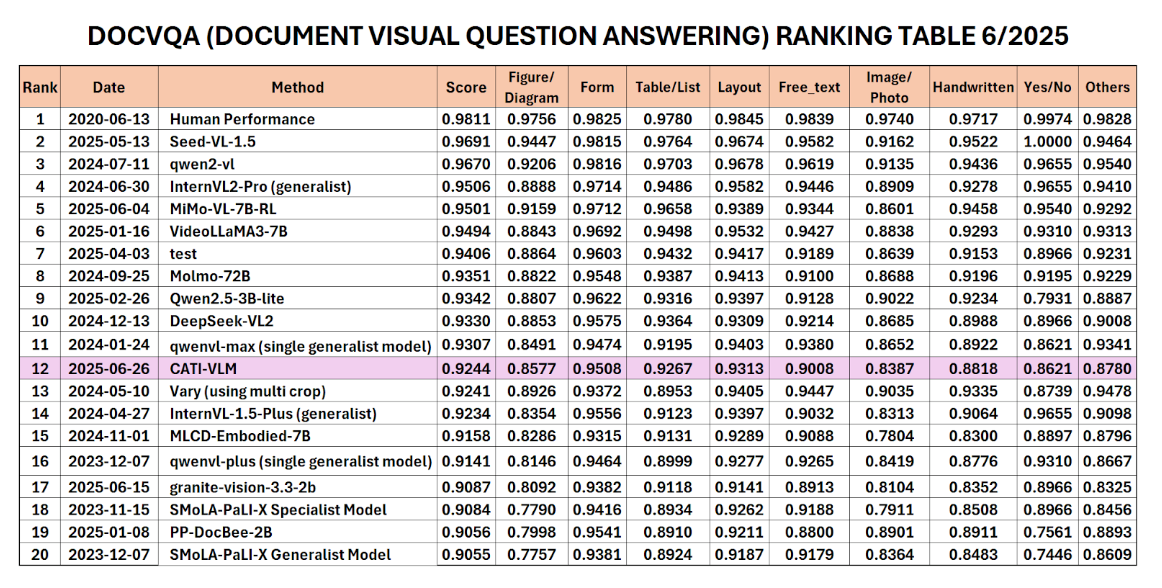Click CATI-VLM Figure/Diagram value 0.8577
Image resolution: width=1162 pixels, height=588 pixels.
coord(531,369)
